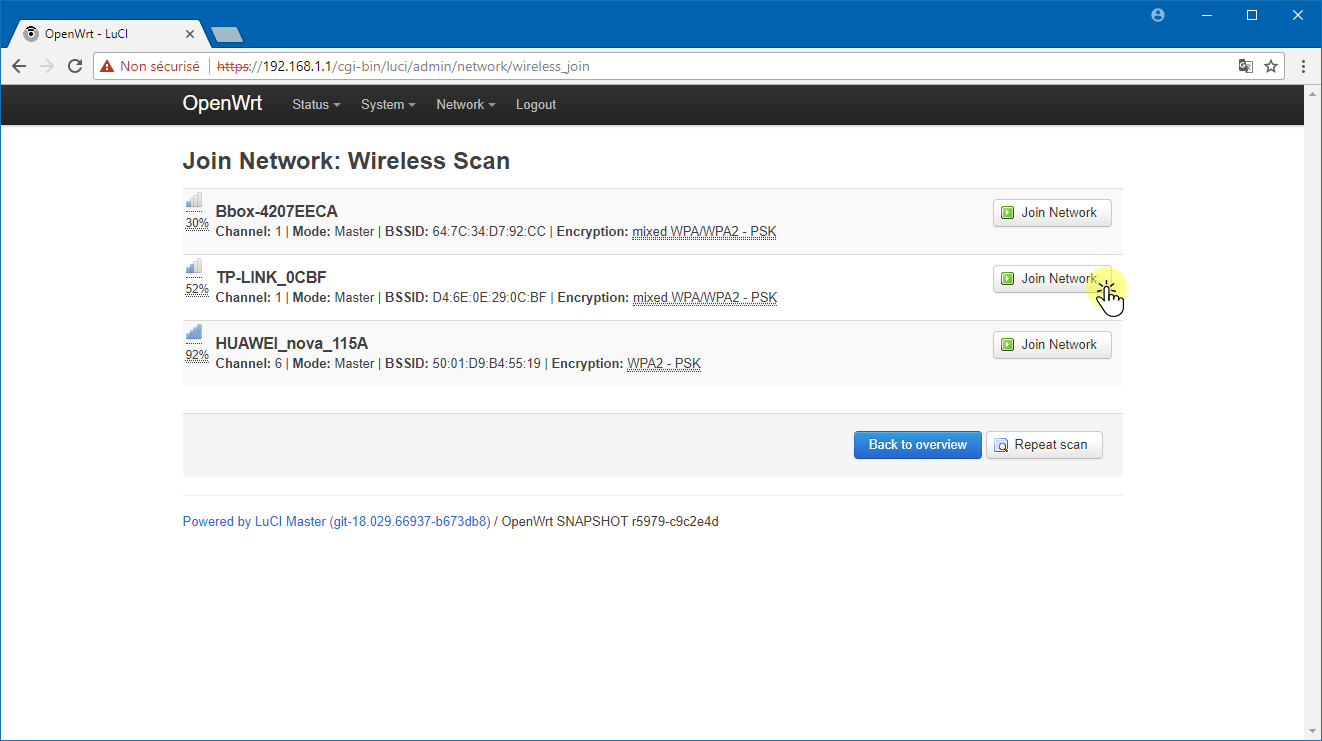This screenshot has width=1322, height=741.
Task: Click BSSID 50:01:D9:B4:55:19
Action: click(487, 364)
